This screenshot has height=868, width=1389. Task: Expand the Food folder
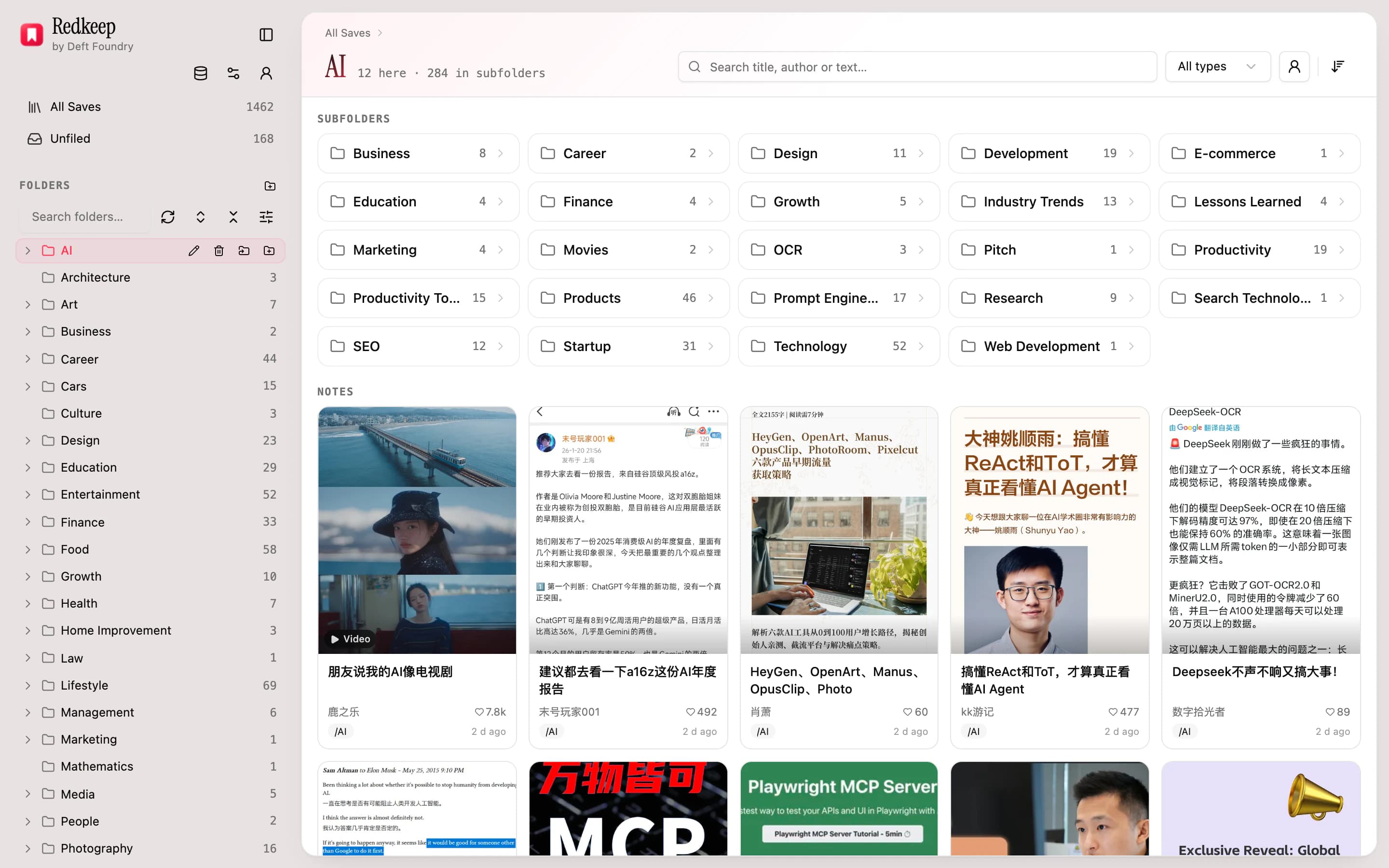(x=27, y=549)
